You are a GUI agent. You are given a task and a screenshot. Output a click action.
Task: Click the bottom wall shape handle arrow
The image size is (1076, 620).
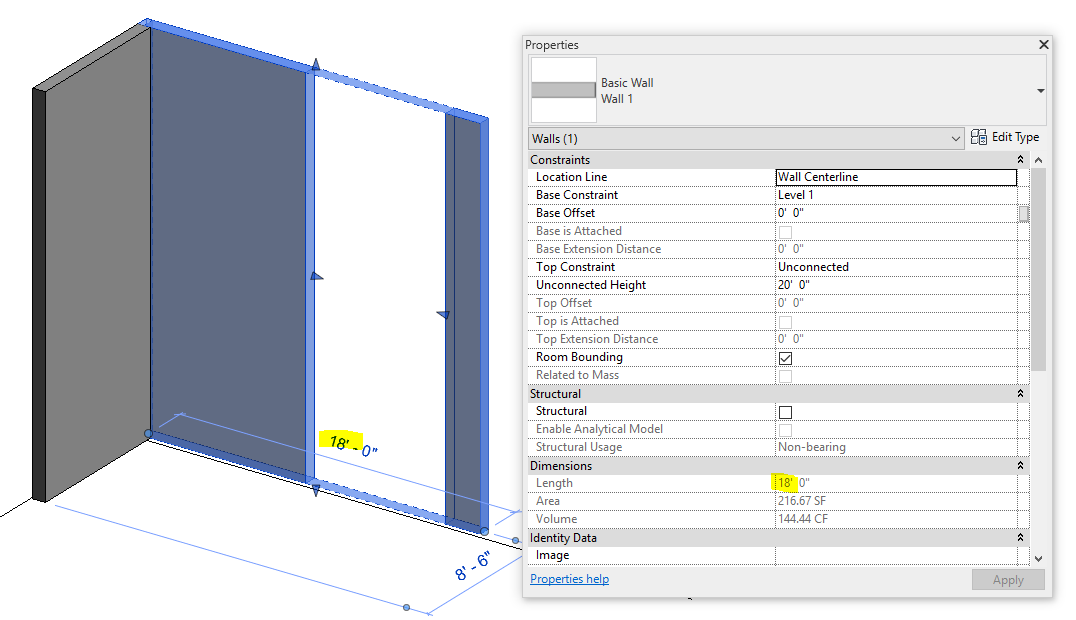tap(316, 490)
